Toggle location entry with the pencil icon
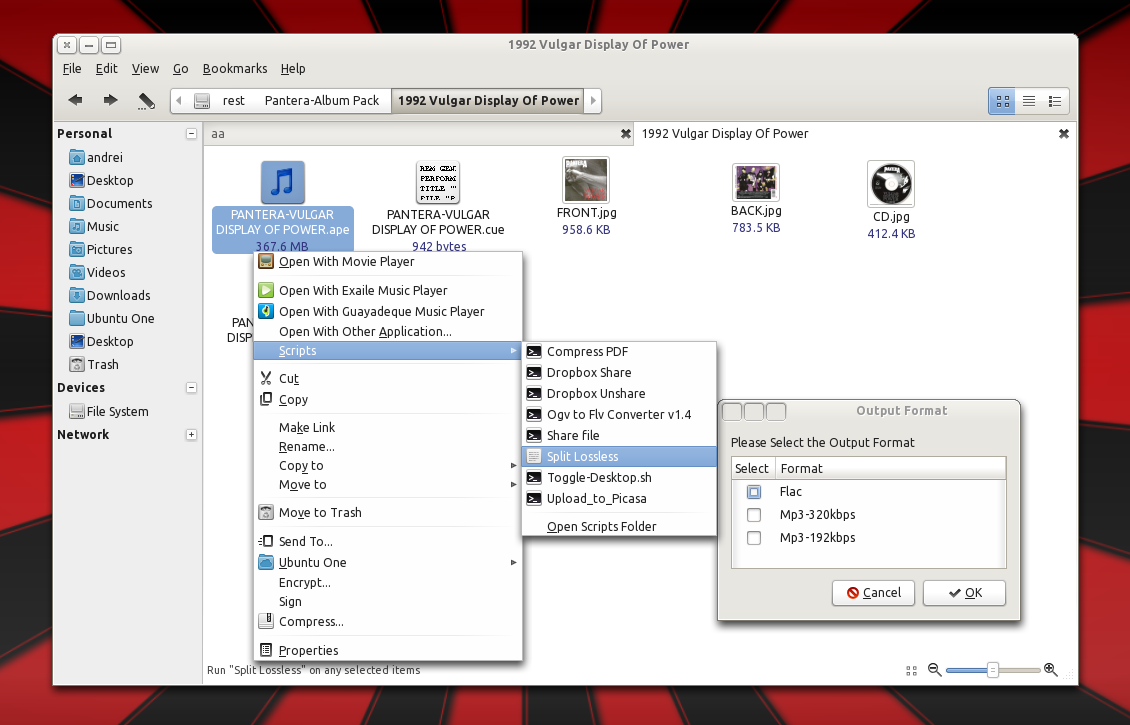Image resolution: width=1130 pixels, height=725 pixels. [x=146, y=101]
